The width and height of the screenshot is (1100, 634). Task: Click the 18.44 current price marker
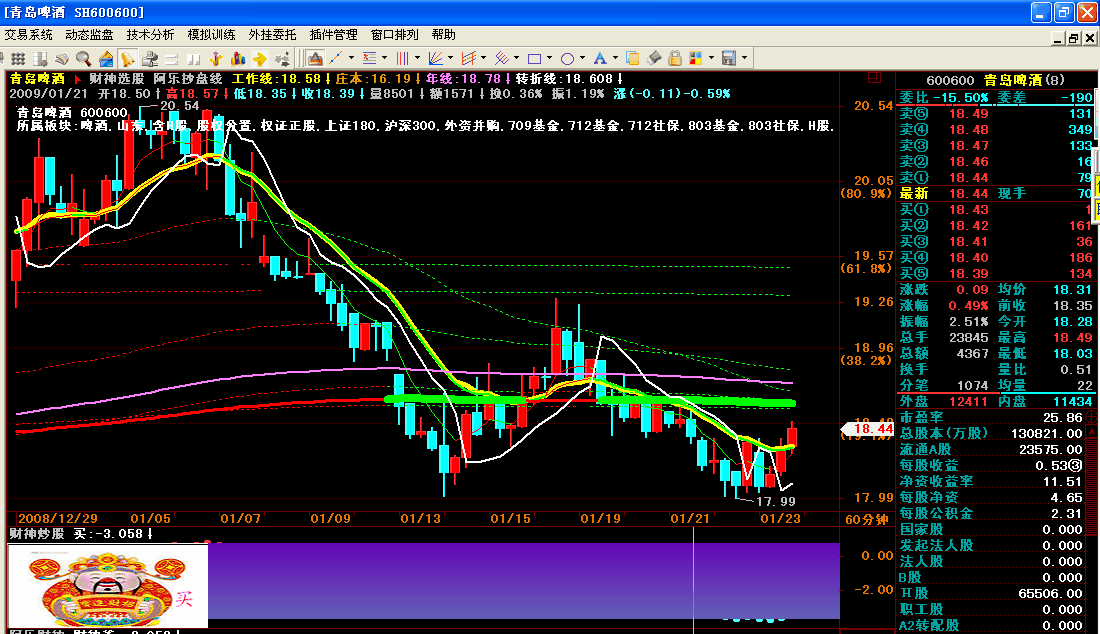pos(868,429)
